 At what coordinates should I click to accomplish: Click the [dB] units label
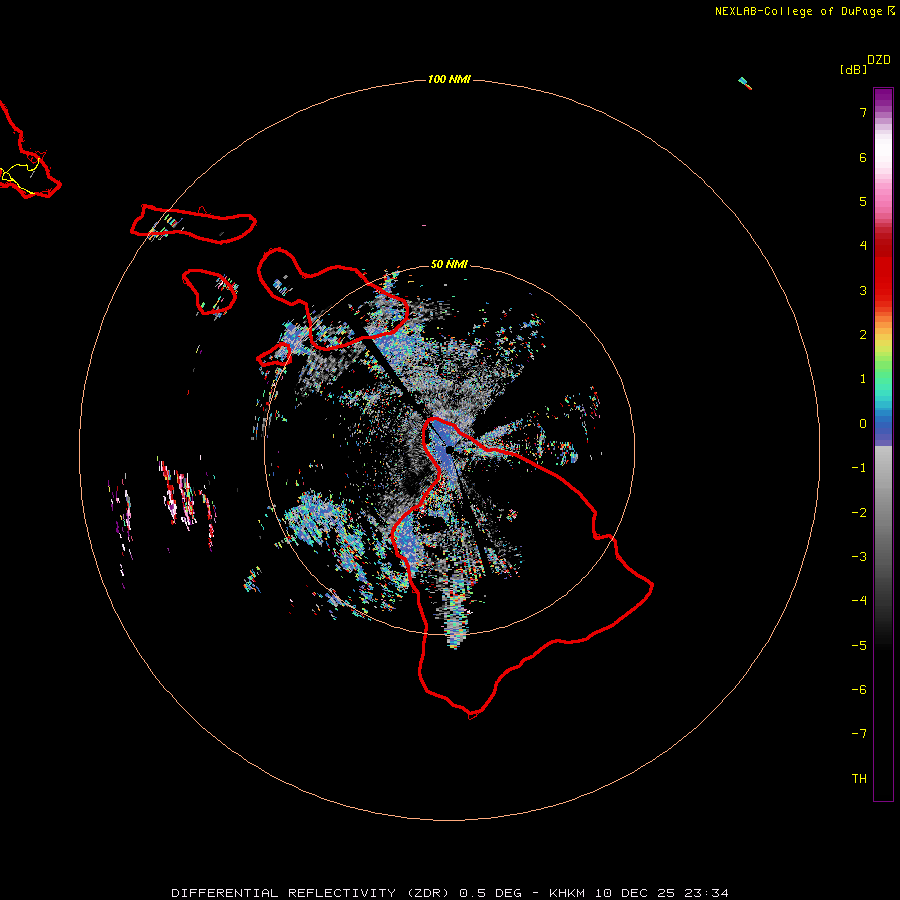(x=853, y=69)
